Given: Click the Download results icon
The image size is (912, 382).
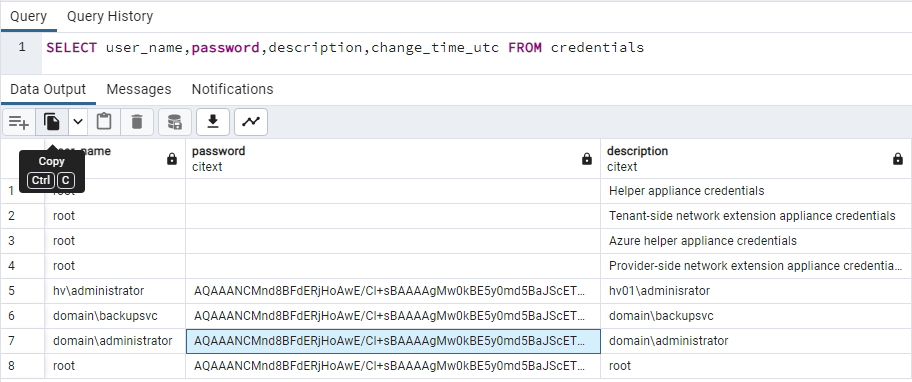Looking at the screenshot, I should tap(213, 122).
